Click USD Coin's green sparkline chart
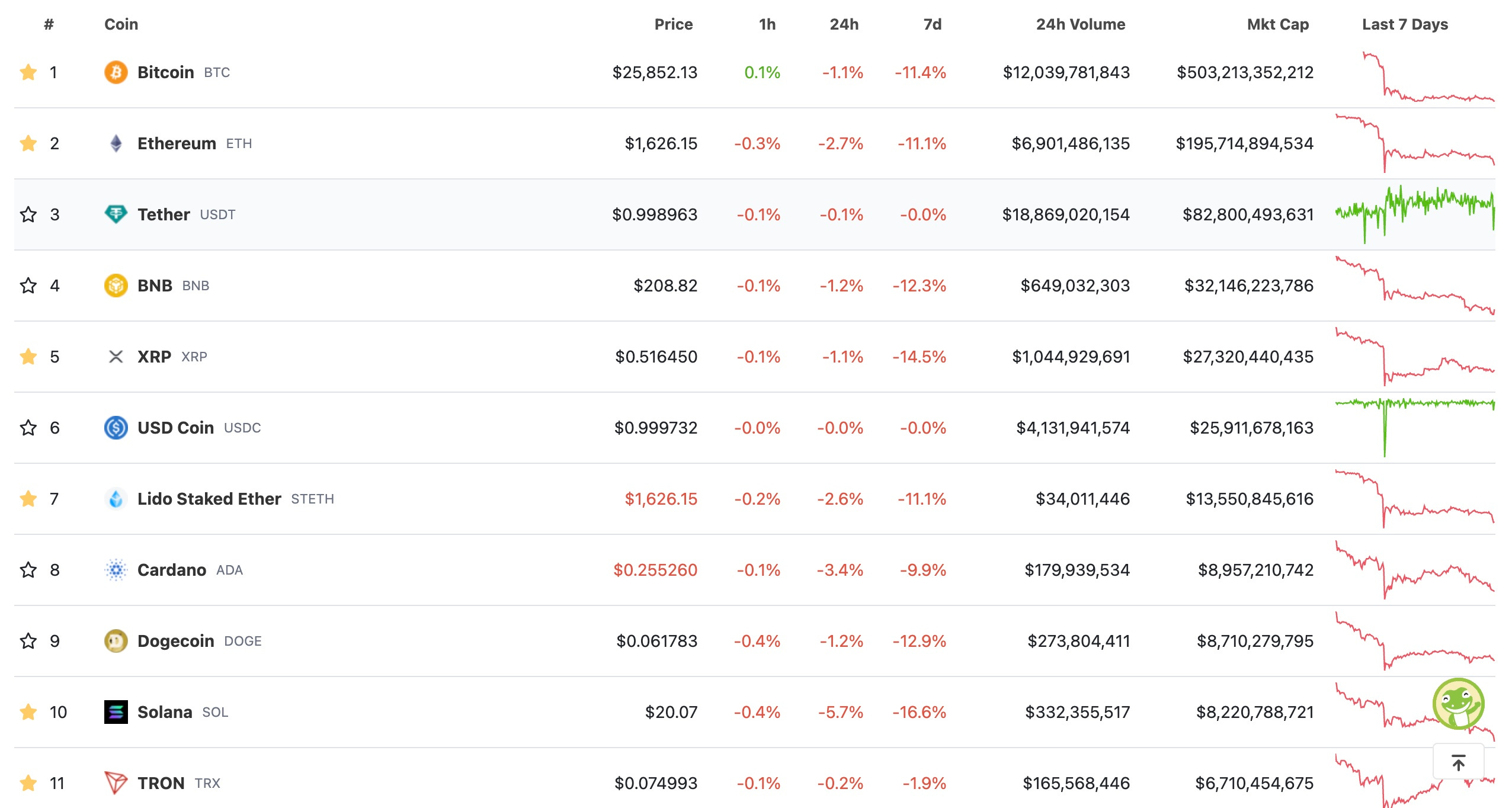This screenshot has width=1512, height=808. click(1415, 428)
